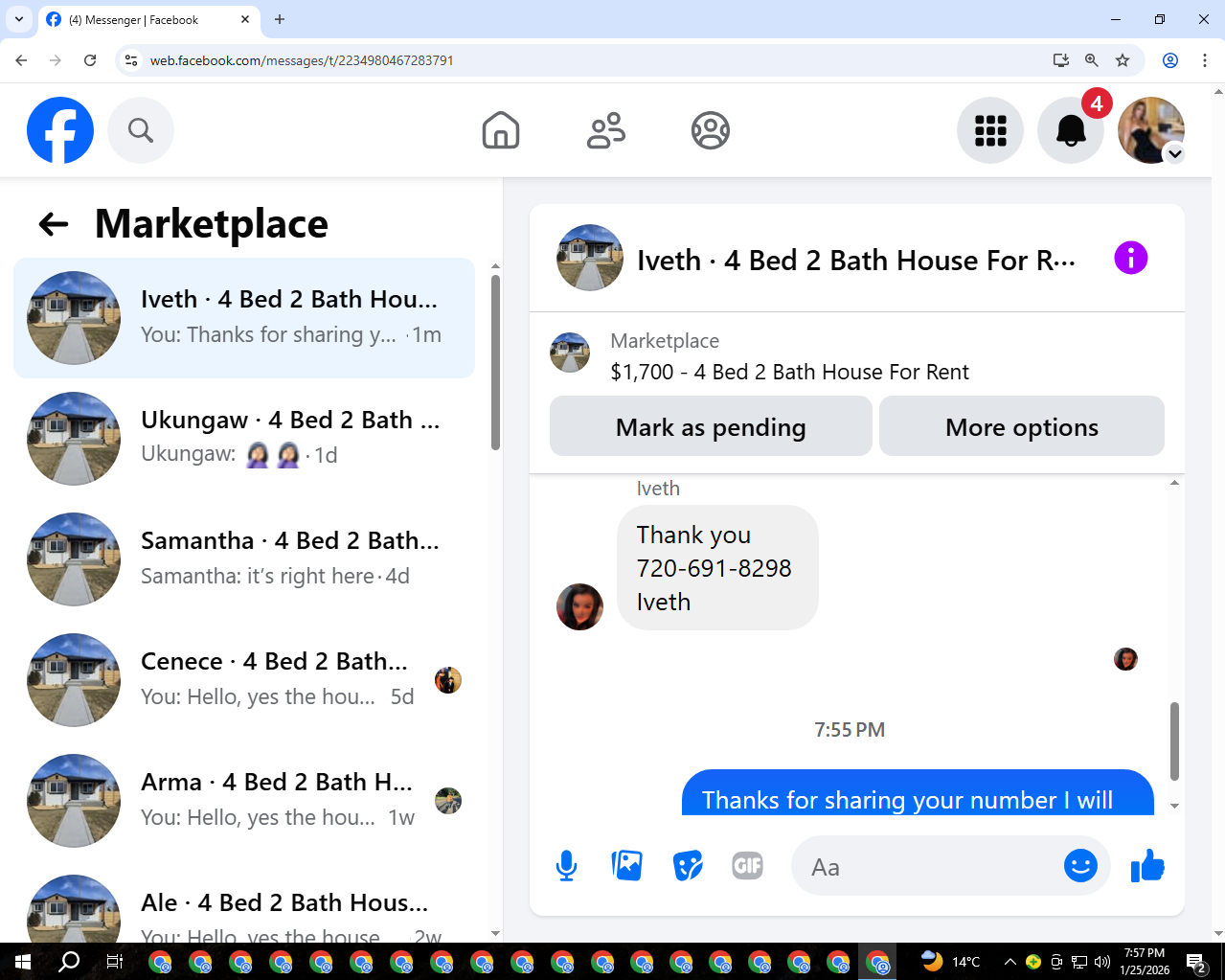Click the address bar URL
Screen dimensions: 1225x980
[x=302, y=60]
